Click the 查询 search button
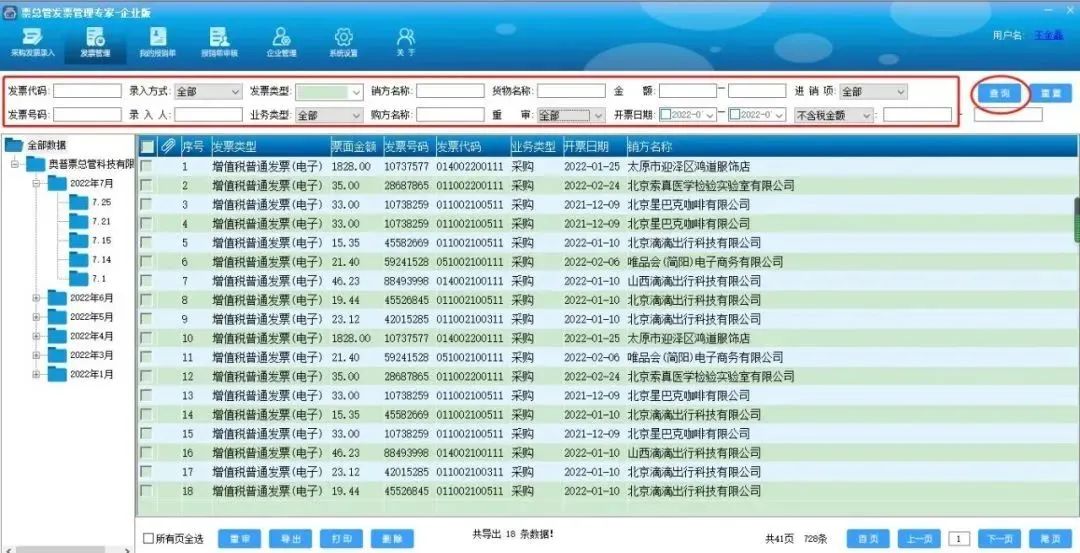This screenshot has width=1080, height=553. [999, 93]
